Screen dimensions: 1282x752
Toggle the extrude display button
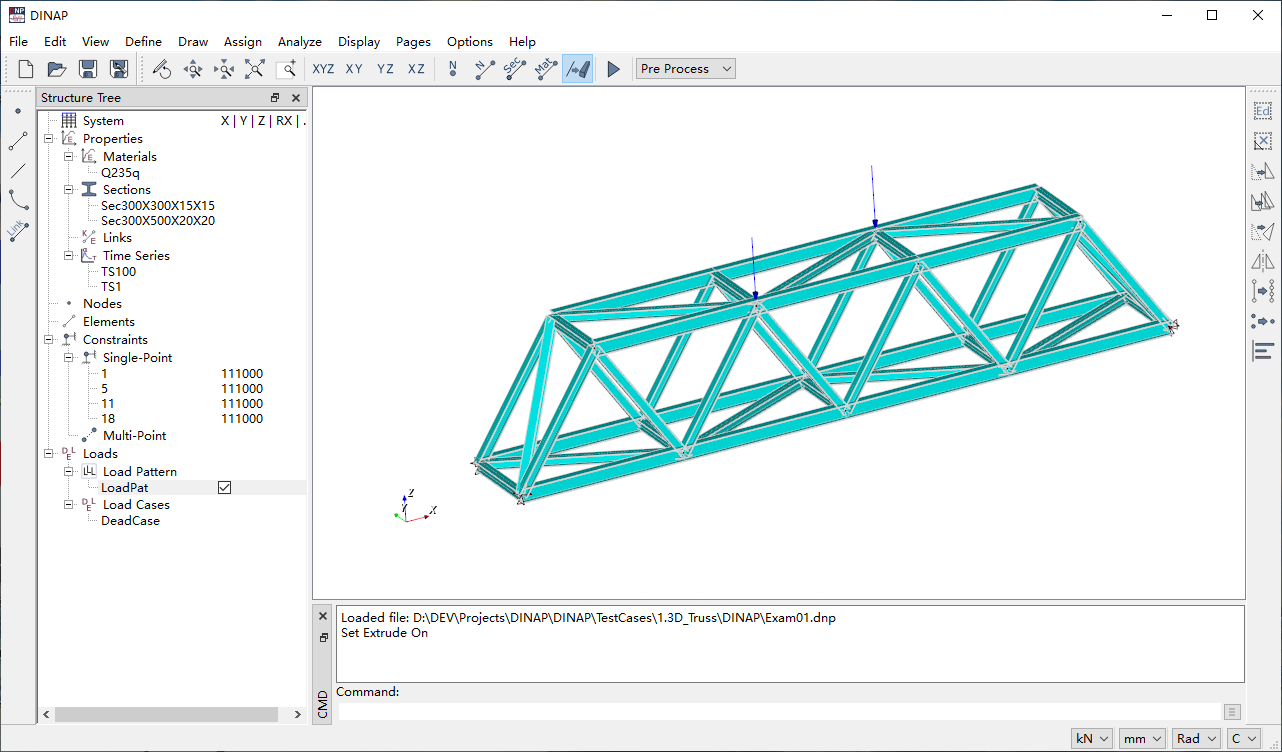point(577,69)
